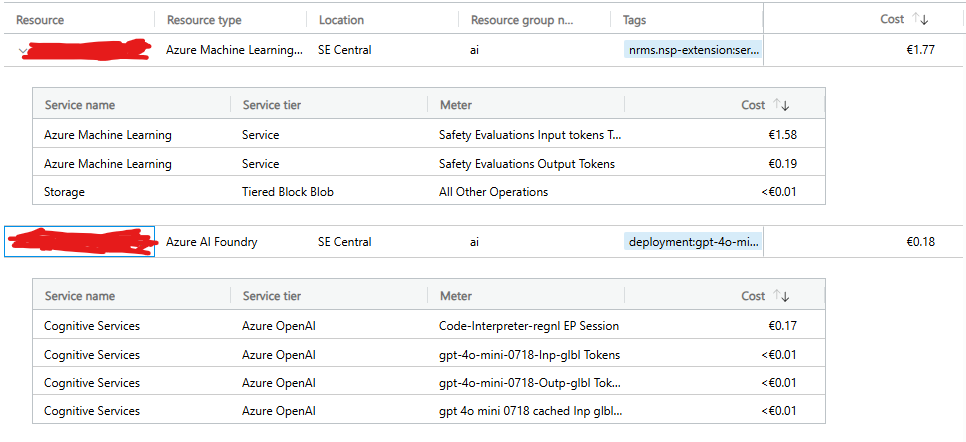Sort by the Resource column header
The width and height of the screenshot is (966, 442).
39,20
